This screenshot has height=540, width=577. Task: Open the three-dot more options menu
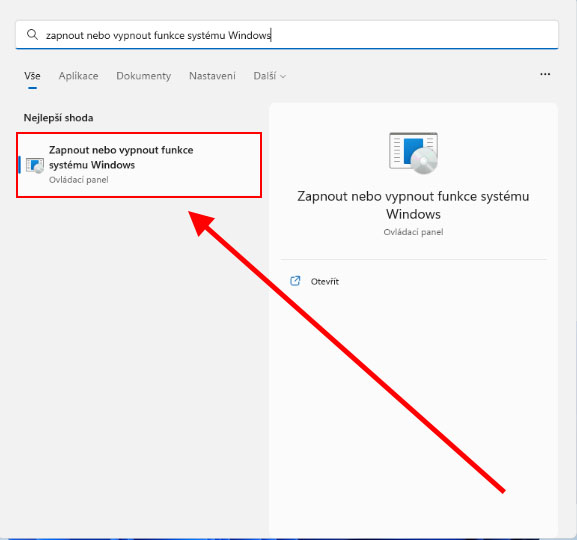coord(545,74)
